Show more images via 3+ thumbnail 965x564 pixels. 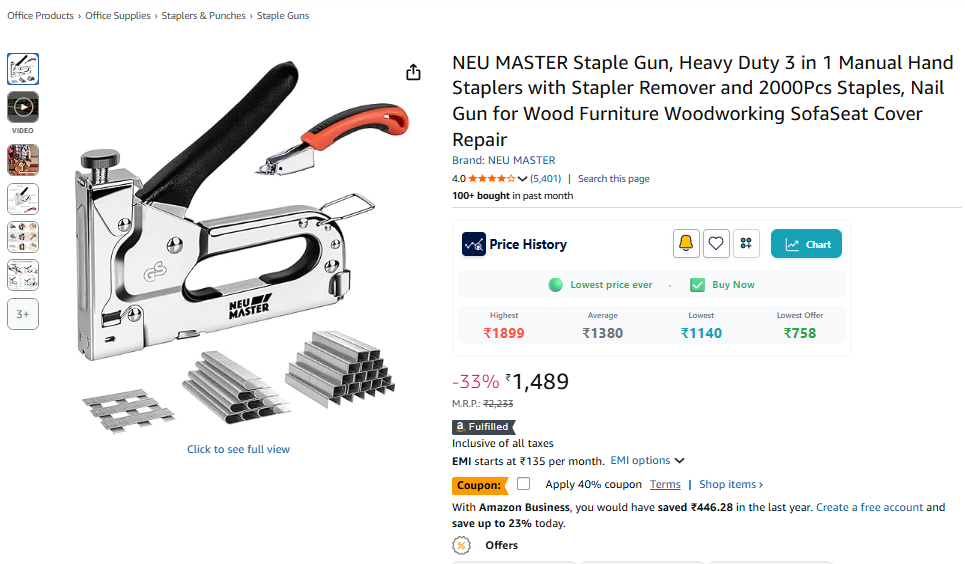(23, 314)
